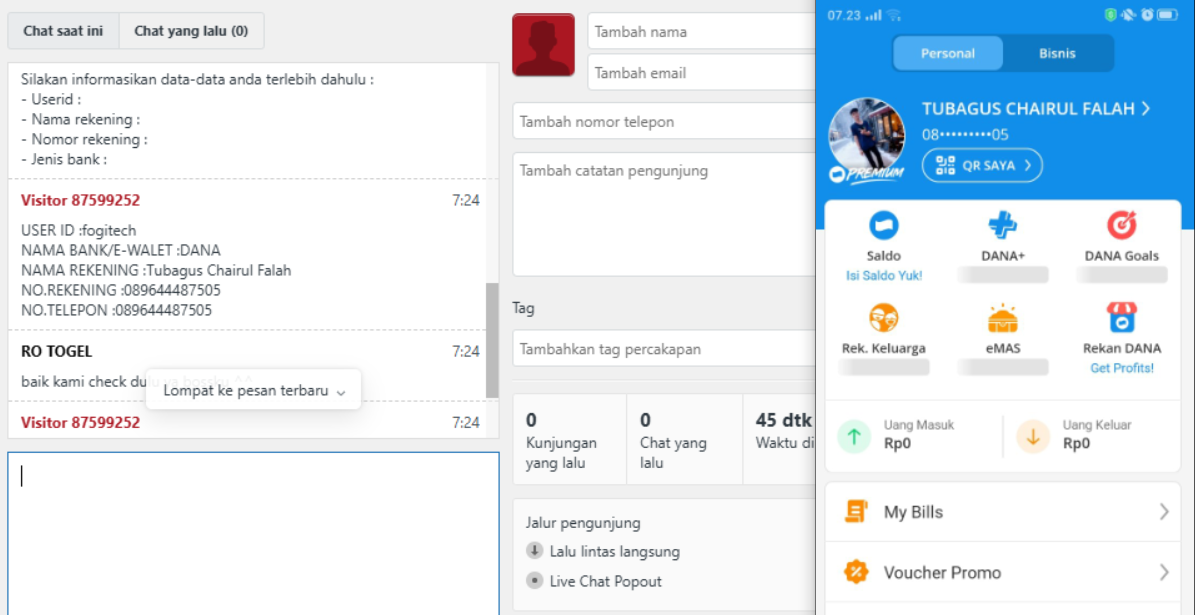Viewport: 1195px width, 615px height.
Task: Click the QR SAYA button
Action: click(x=982, y=165)
